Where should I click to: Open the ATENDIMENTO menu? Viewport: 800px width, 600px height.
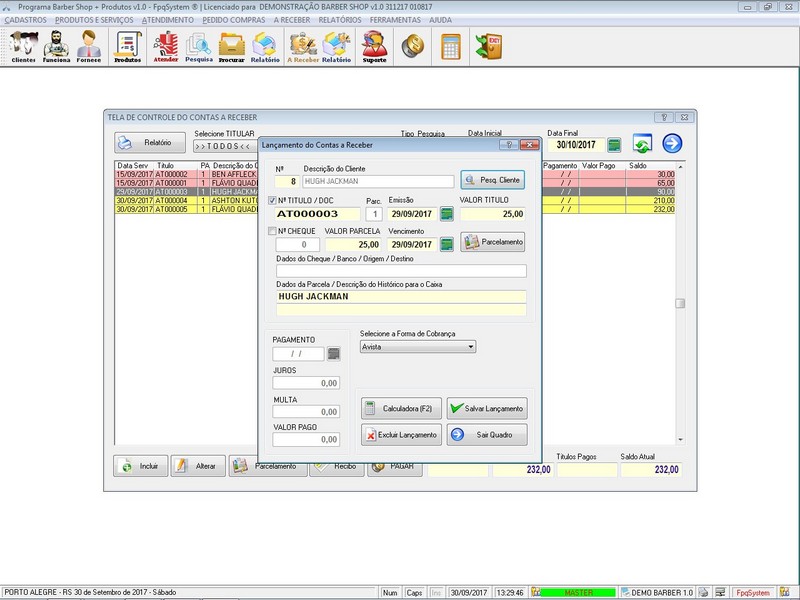(x=168, y=20)
